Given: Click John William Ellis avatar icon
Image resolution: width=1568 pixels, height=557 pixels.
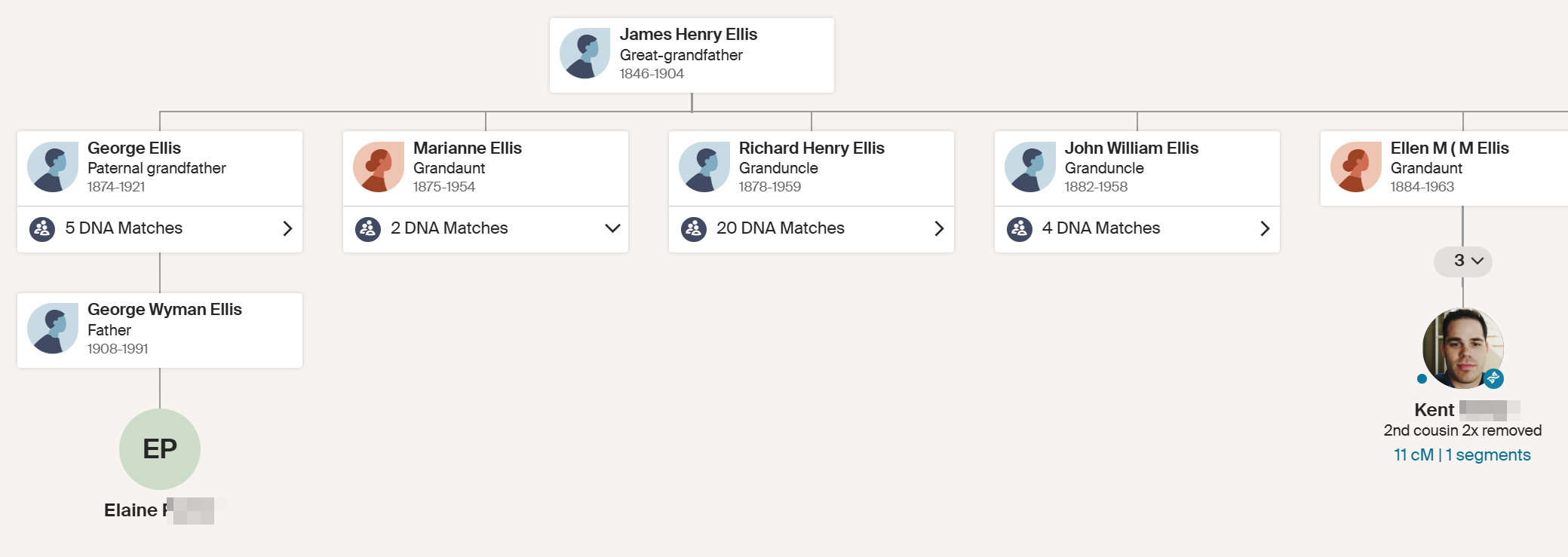Looking at the screenshot, I should [x=1030, y=167].
